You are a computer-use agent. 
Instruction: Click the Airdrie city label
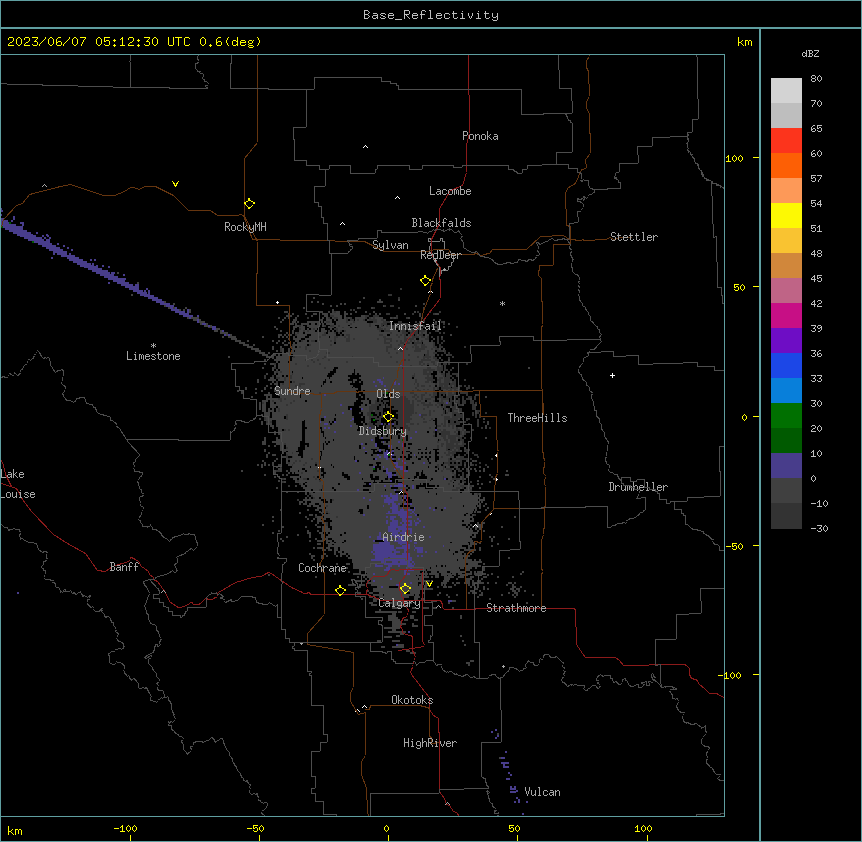click(x=403, y=537)
